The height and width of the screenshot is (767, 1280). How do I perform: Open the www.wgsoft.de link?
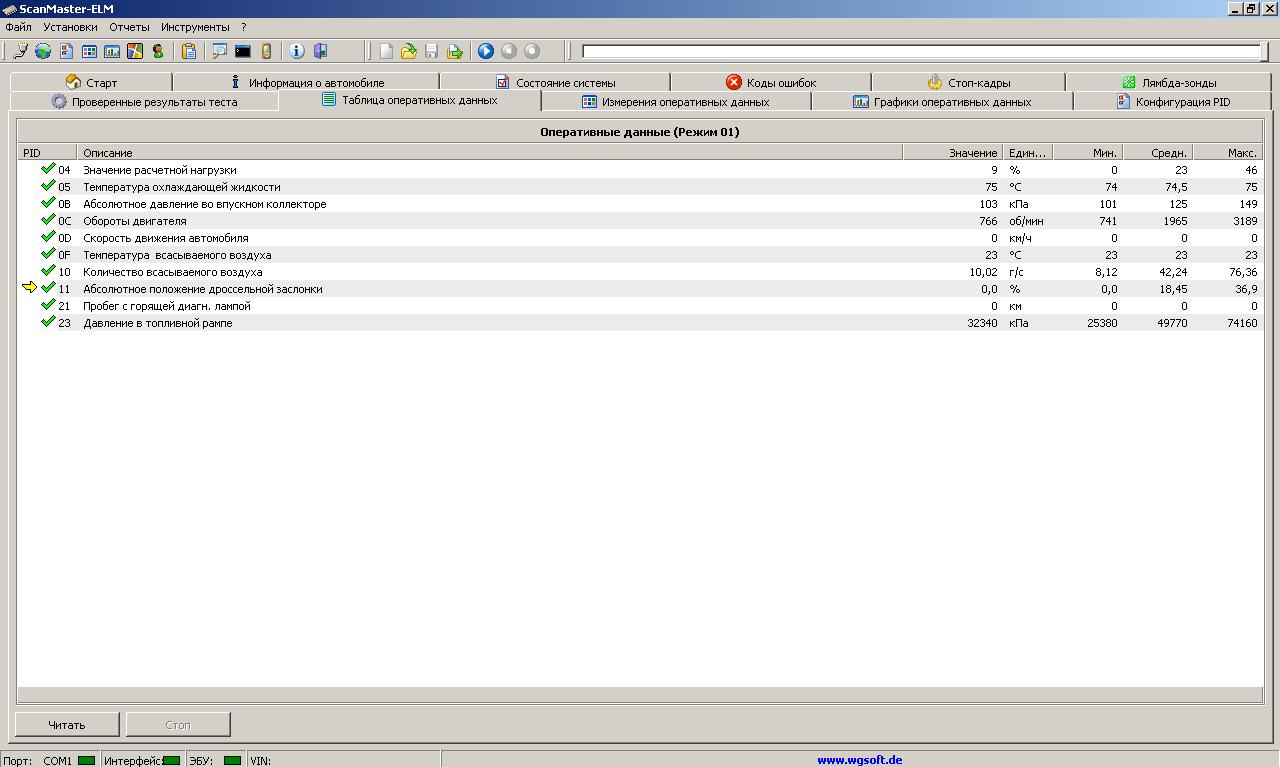pos(860,760)
